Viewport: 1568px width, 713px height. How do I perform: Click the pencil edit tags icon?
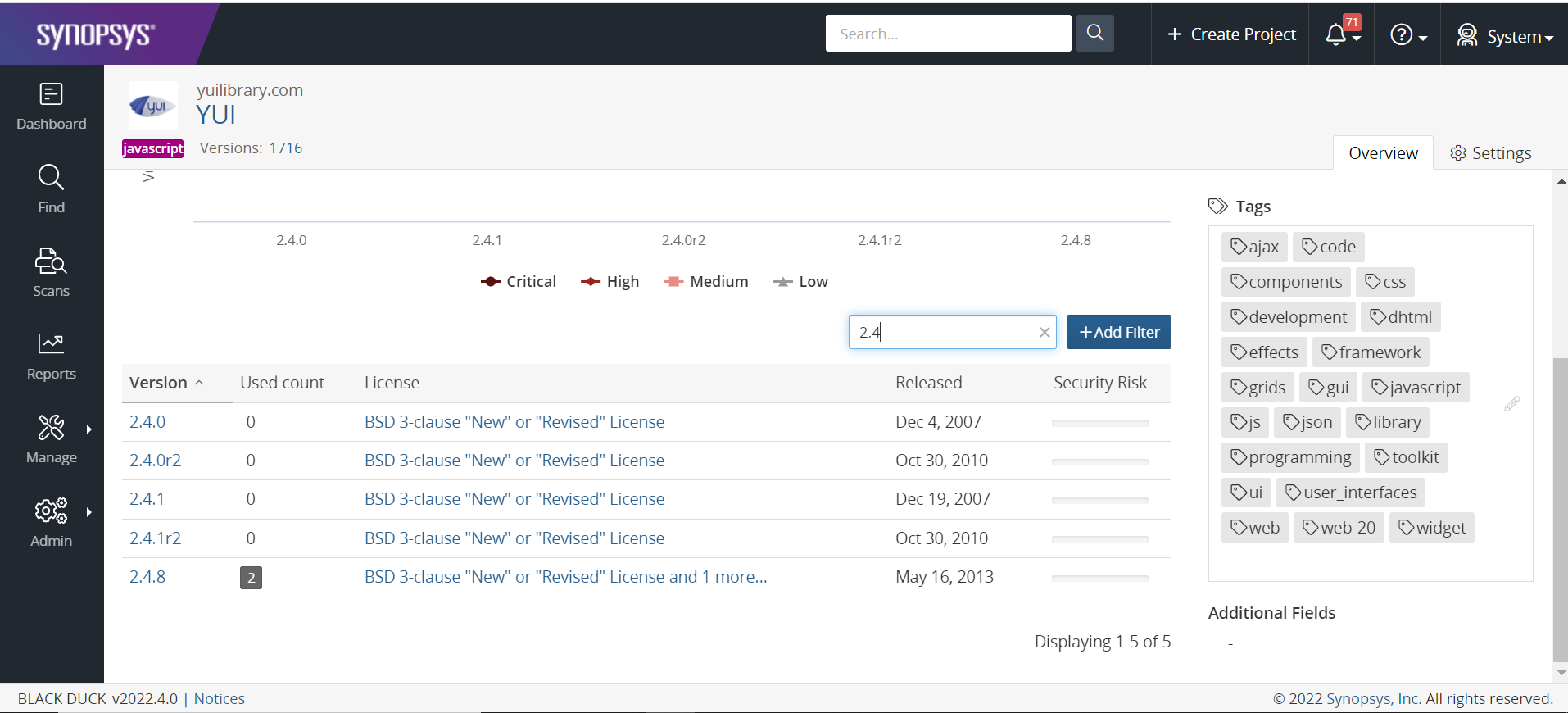click(x=1512, y=403)
